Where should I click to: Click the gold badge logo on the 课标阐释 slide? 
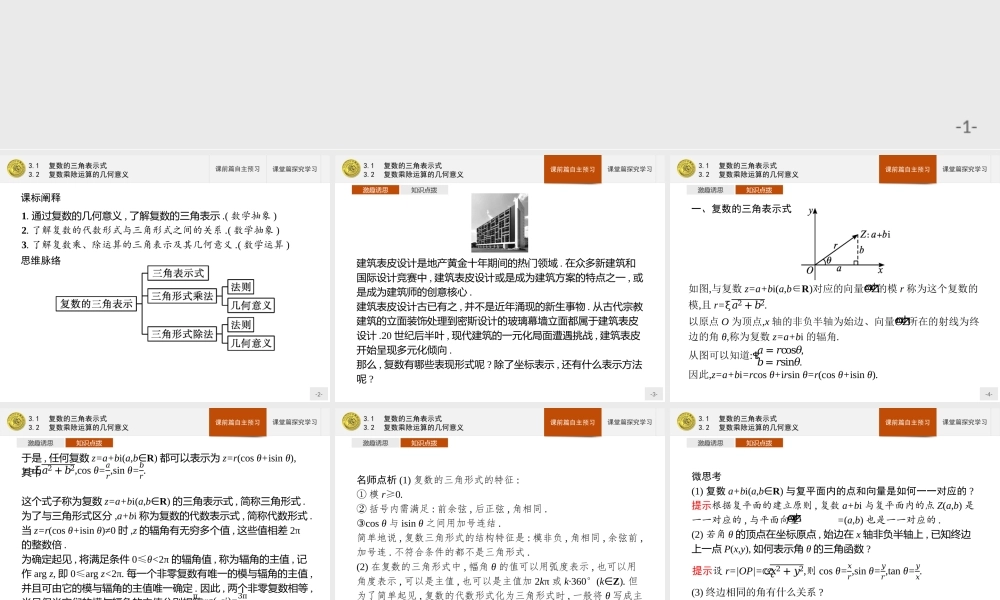(x=15, y=167)
